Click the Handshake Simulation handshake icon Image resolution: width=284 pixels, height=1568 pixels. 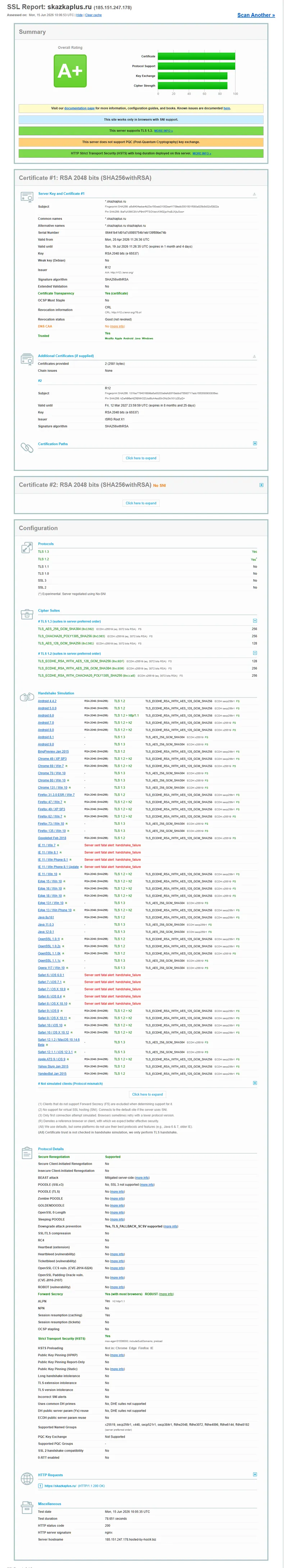pos(27,697)
